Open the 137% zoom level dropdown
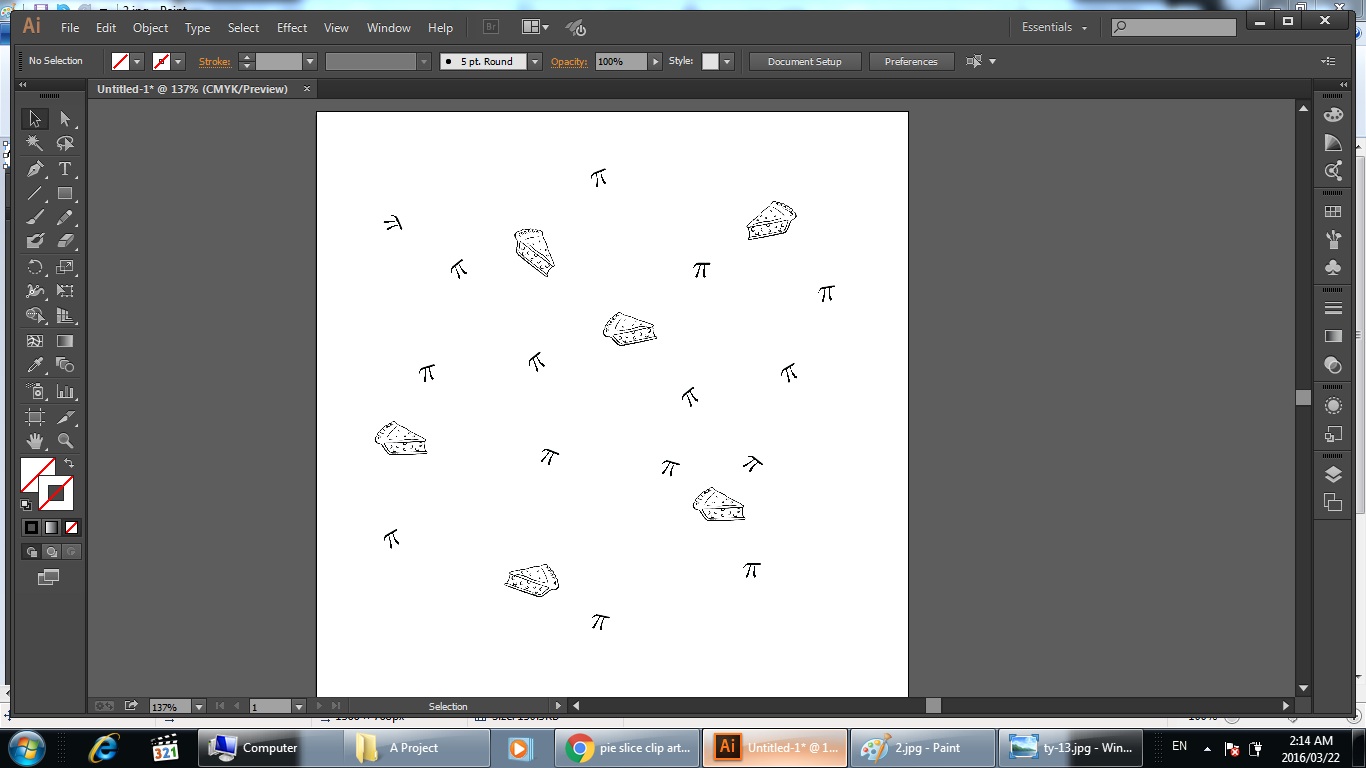Image resolution: width=1366 pixels, height=768 pixels. [x=198, y=706]
